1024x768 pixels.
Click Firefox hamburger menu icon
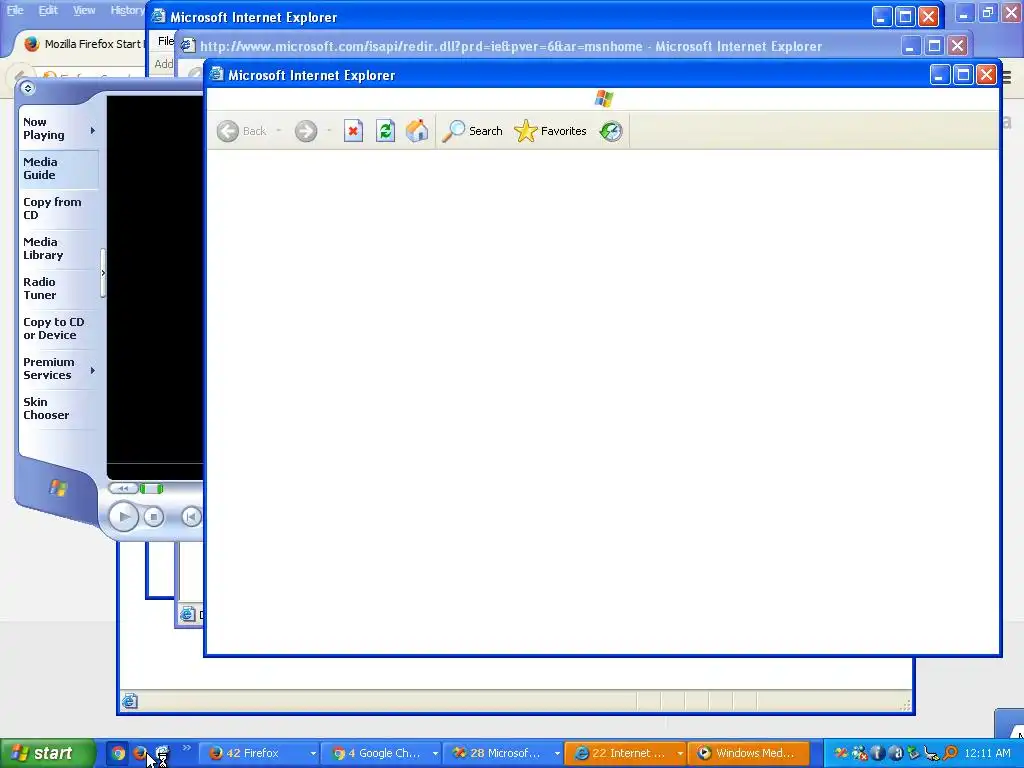(1007, 78)
